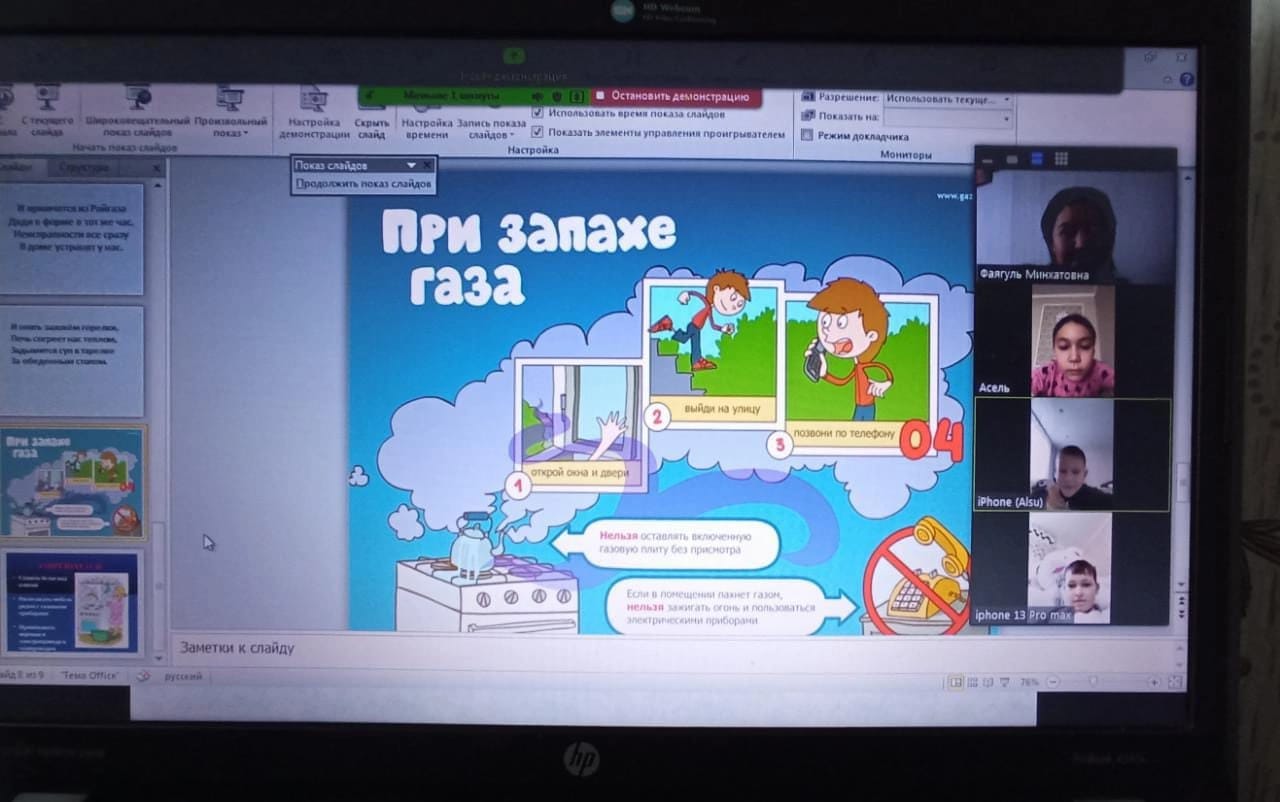This screenshot has height=802, width=1280.
Task: Switch Zoom panel to vertical strip view
Action: (1036, 159)
